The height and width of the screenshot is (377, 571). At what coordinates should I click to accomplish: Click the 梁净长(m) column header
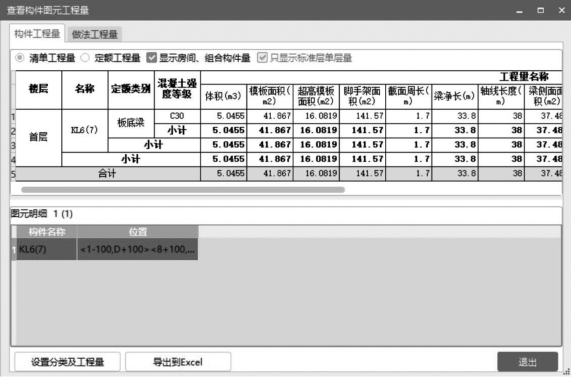pos(455,97)
